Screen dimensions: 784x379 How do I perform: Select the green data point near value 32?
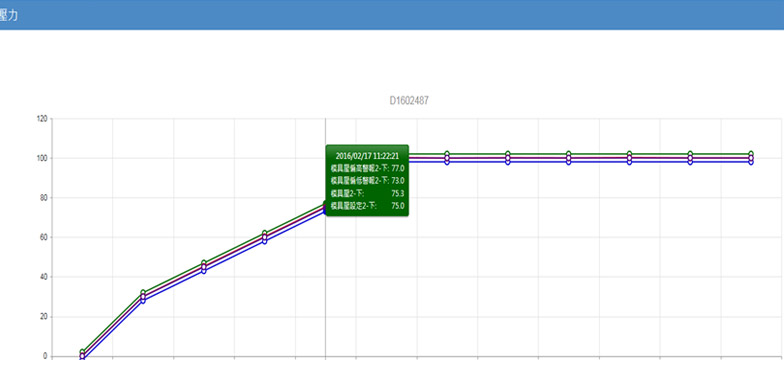[x=143, y=292]
